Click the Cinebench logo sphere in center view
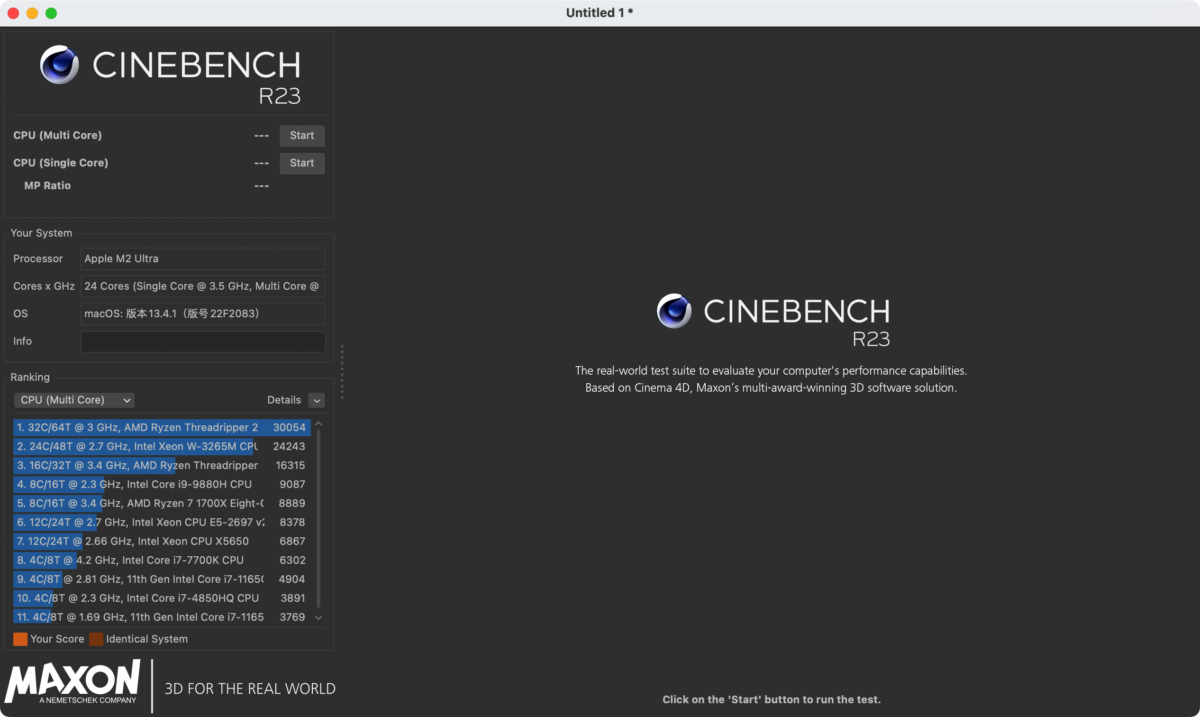 pyautogui.click(x=674, y=311)
